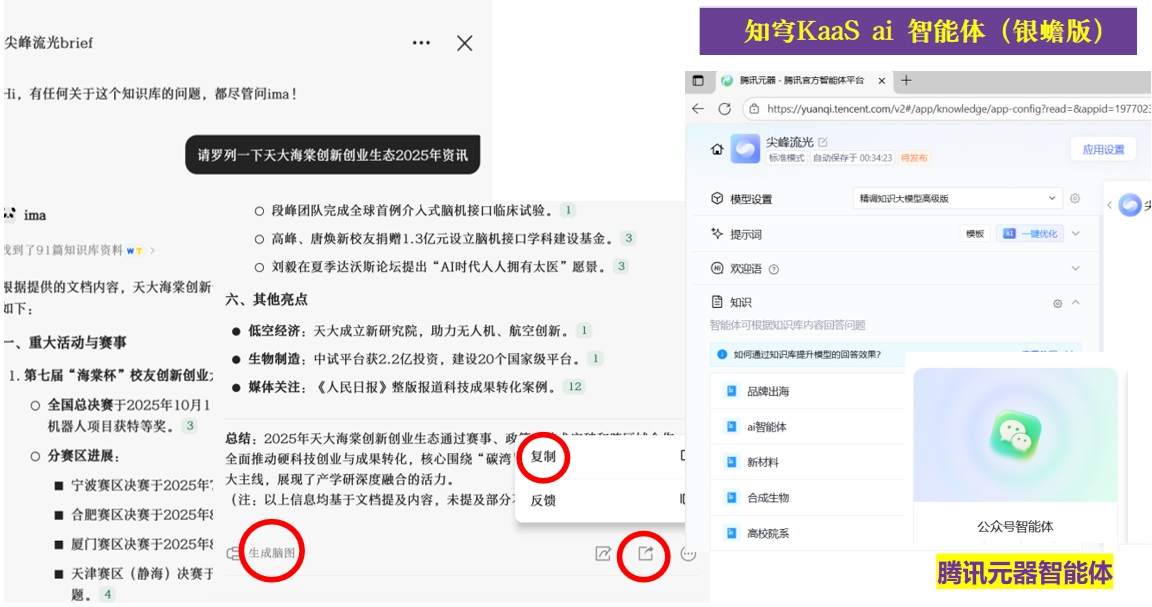Click the 模型设置 cube icon
1152x607 pixels.
coord(717,198)
